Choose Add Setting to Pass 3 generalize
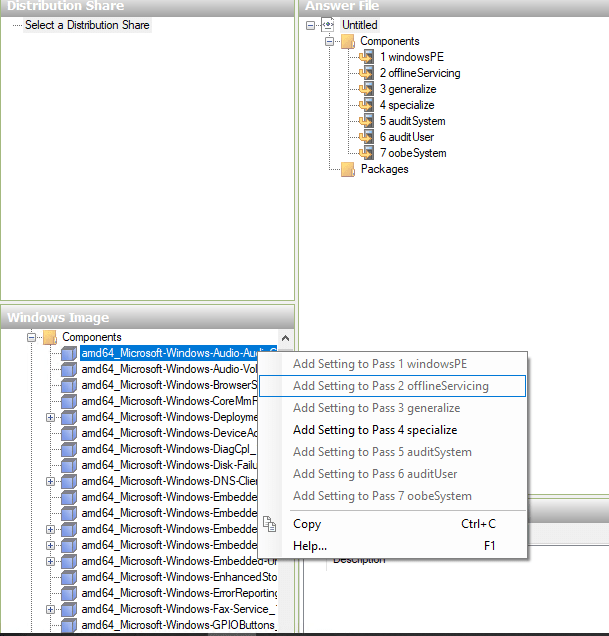Viewport: 609px width, 636px height. (x=392, y=408)
